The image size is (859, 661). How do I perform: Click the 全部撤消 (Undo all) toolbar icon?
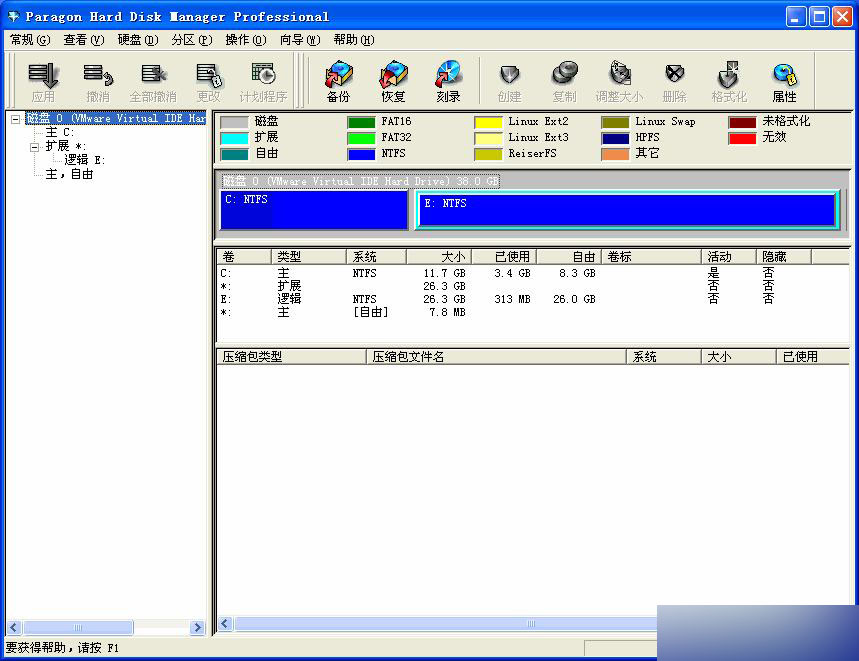coord(153,82)
